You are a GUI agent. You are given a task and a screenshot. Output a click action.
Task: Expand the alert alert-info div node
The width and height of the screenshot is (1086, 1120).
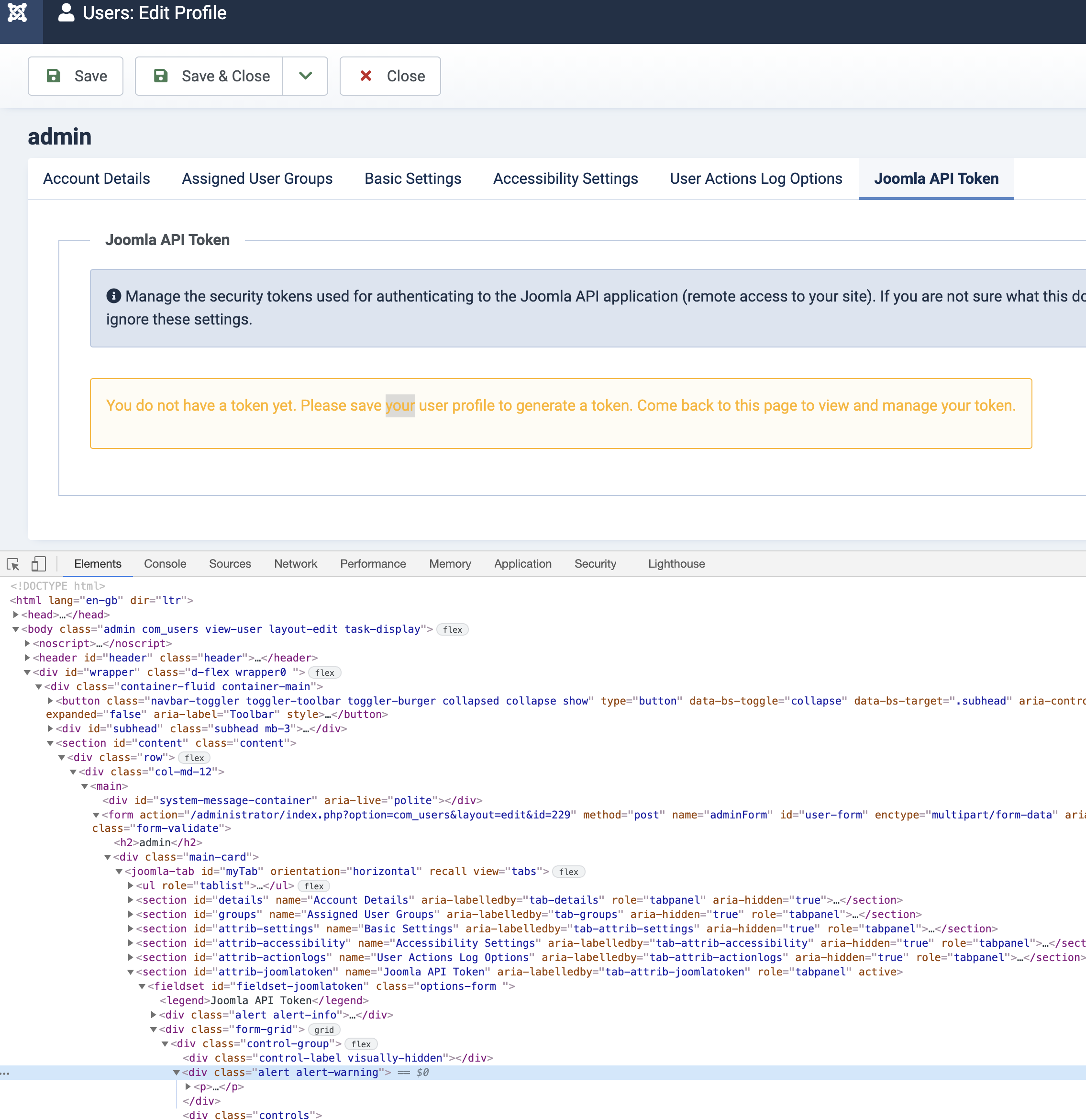click(x=154, y=1015)
